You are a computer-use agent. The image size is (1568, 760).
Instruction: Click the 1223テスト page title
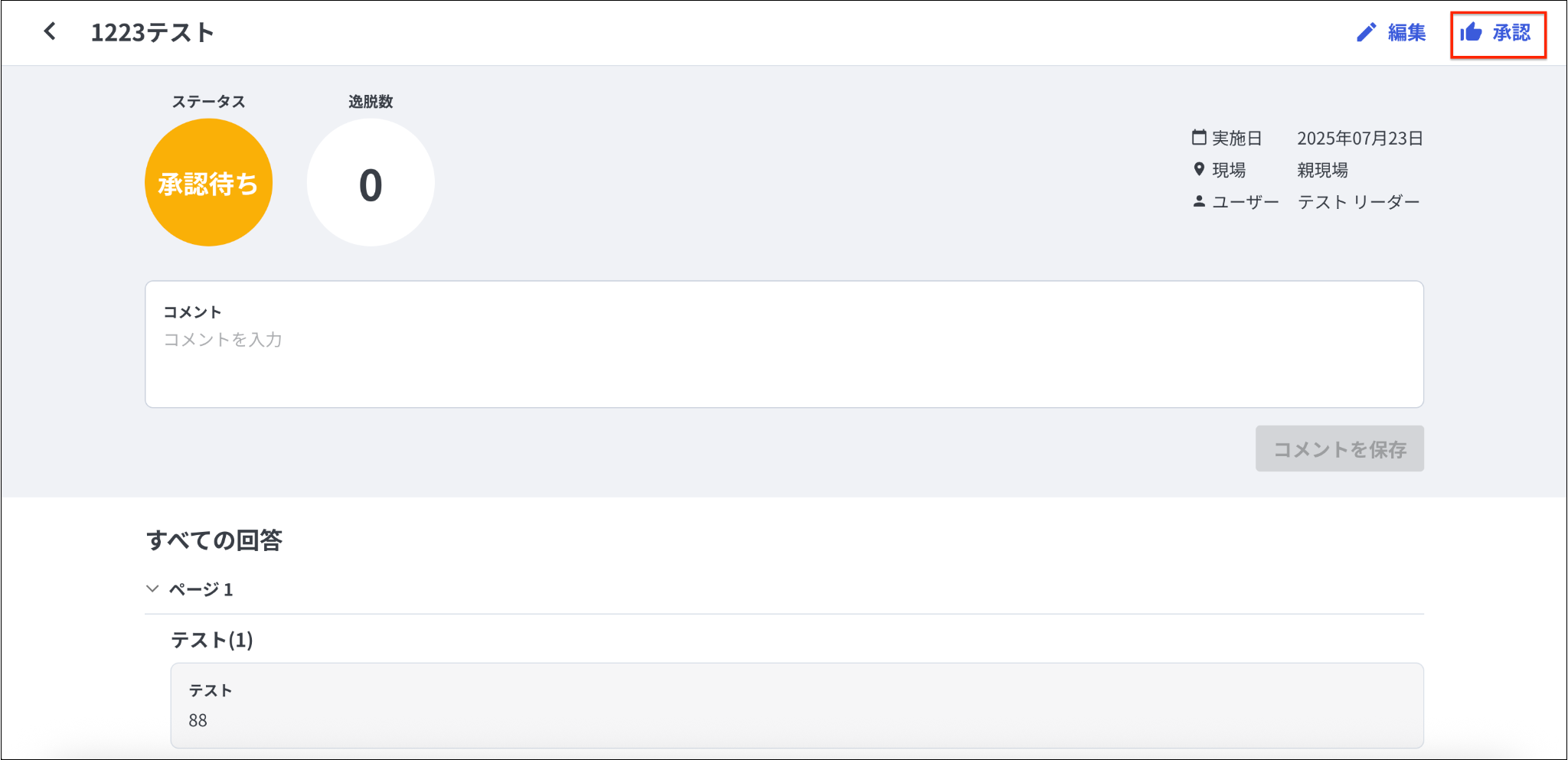coord(152,32)
